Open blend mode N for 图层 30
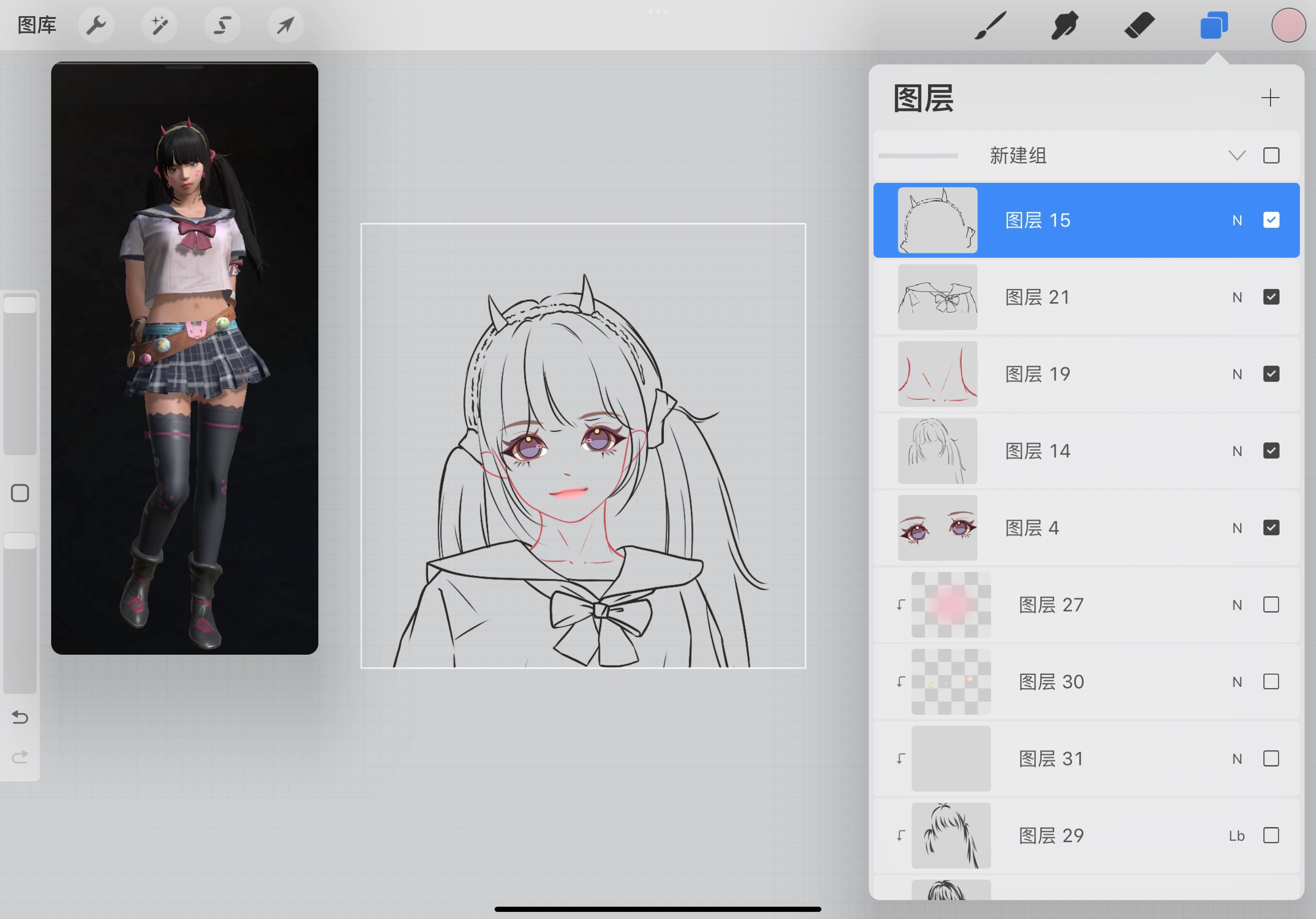1316x919 pixels. coord(1237,682)
